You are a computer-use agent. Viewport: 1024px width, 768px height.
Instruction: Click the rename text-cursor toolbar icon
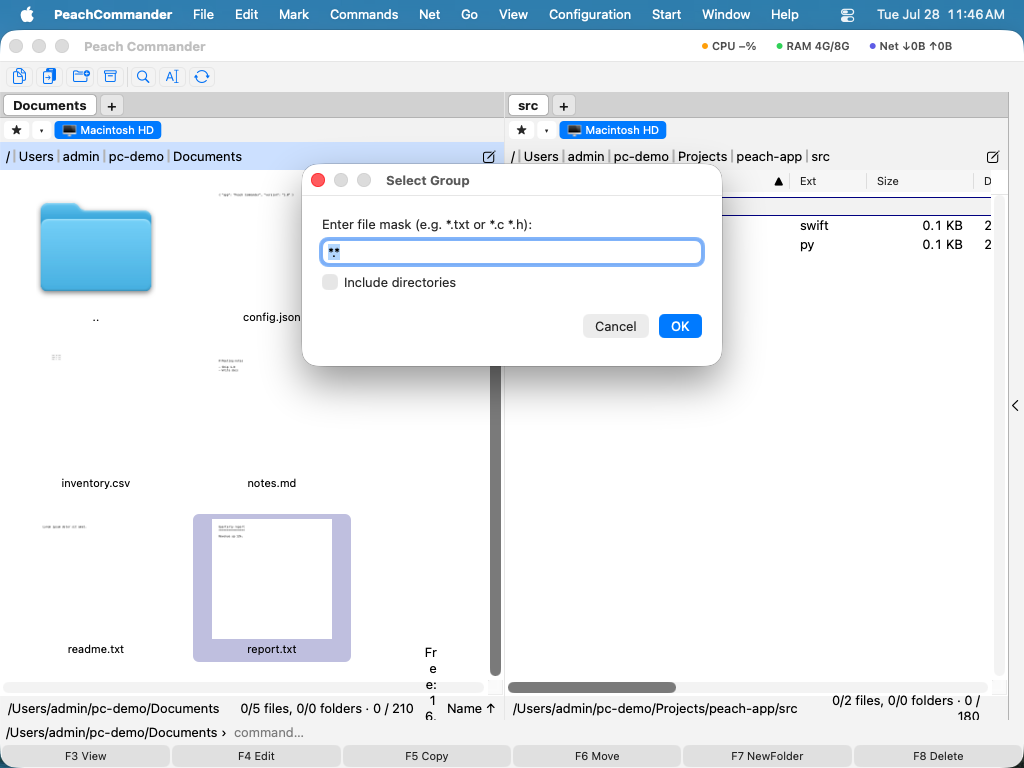click(172, 76)
